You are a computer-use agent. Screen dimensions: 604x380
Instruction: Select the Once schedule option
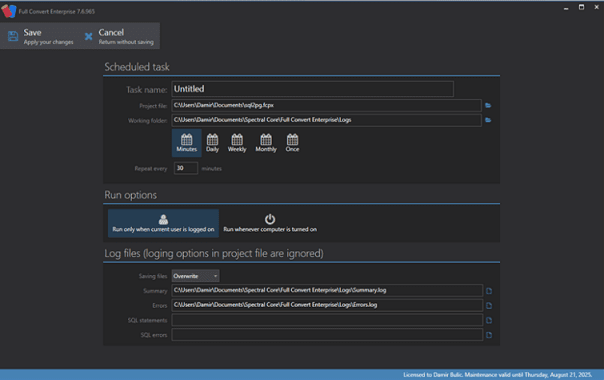point(292,143)
